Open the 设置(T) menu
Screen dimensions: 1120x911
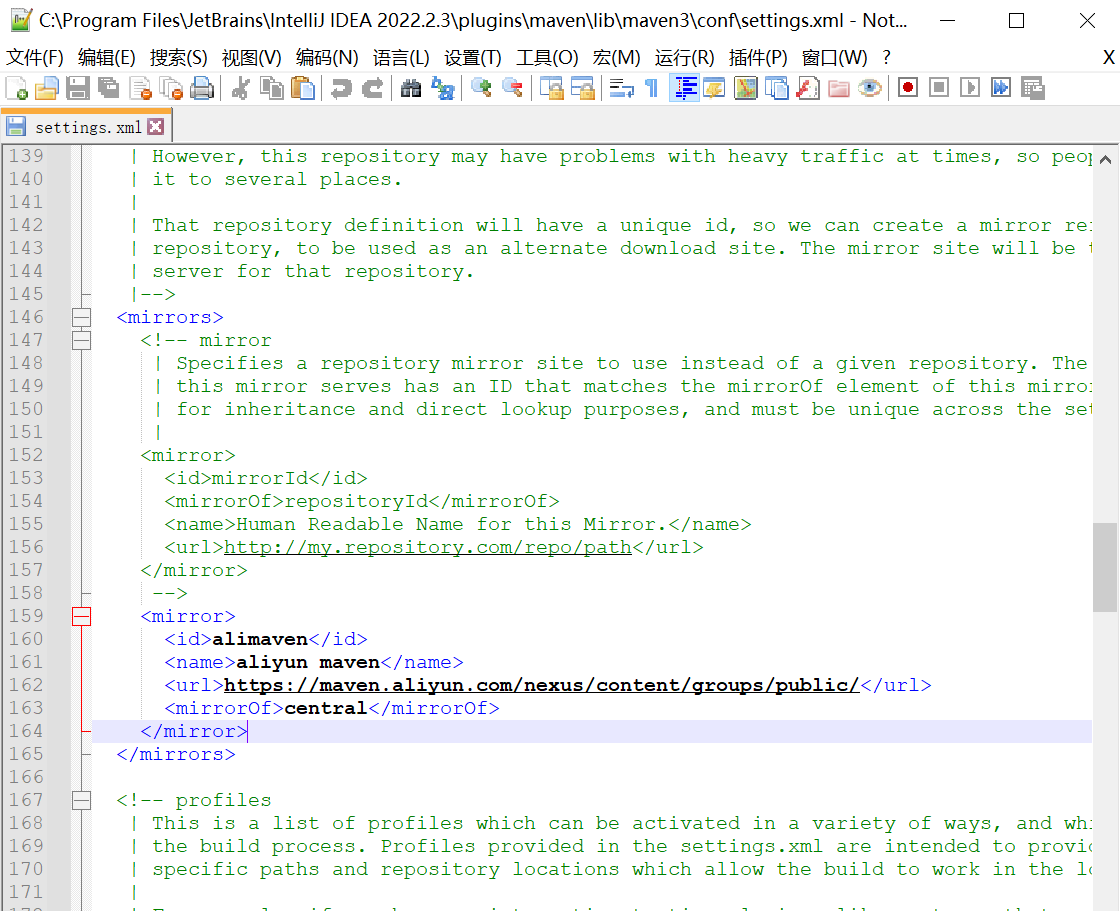473,57
